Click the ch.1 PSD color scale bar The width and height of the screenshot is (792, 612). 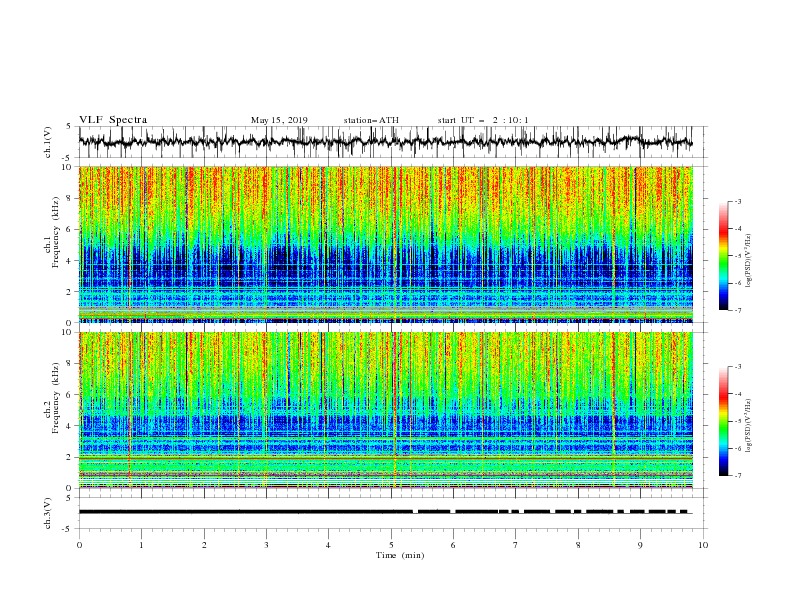click(723, 256)
